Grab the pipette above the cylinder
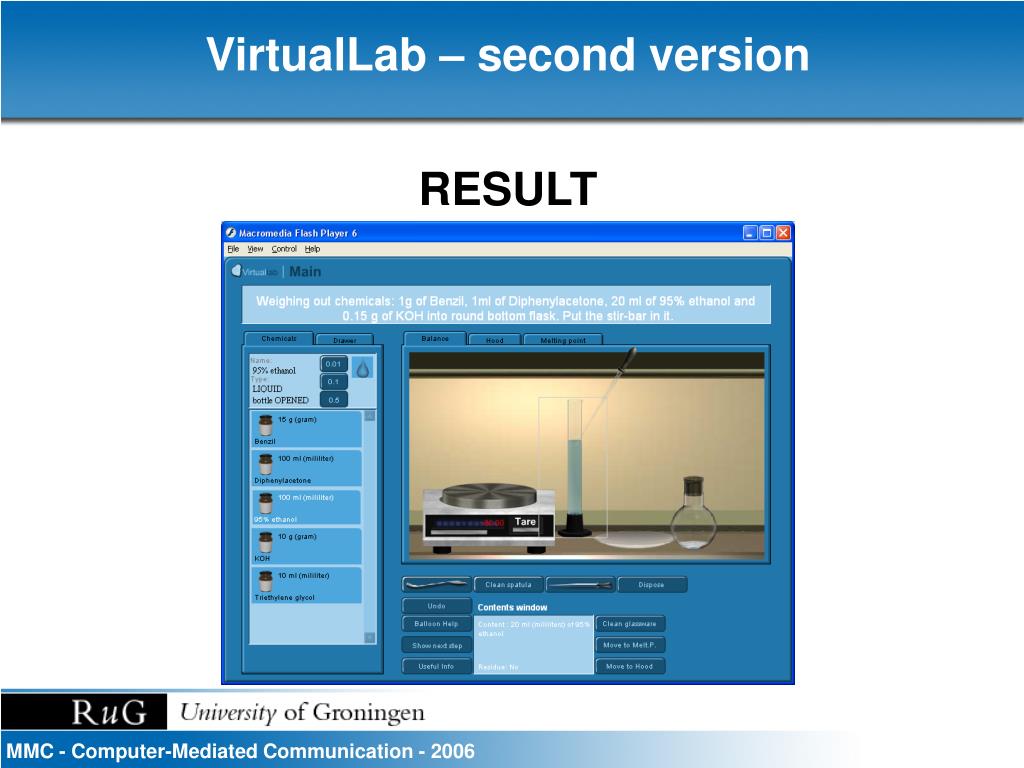 (609, 390)
